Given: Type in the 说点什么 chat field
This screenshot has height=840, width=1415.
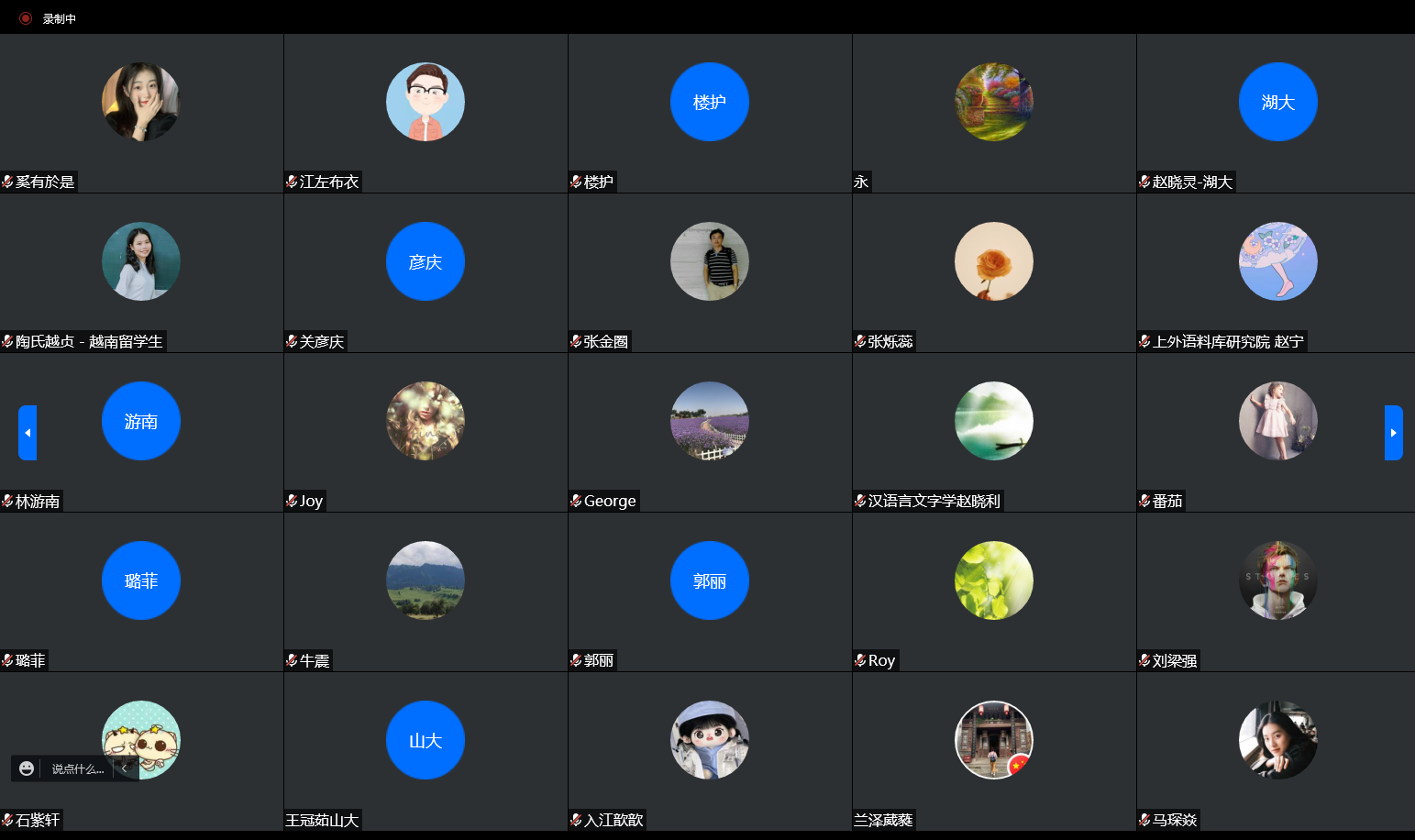Looking at the screenshot, I should [77, 768].
